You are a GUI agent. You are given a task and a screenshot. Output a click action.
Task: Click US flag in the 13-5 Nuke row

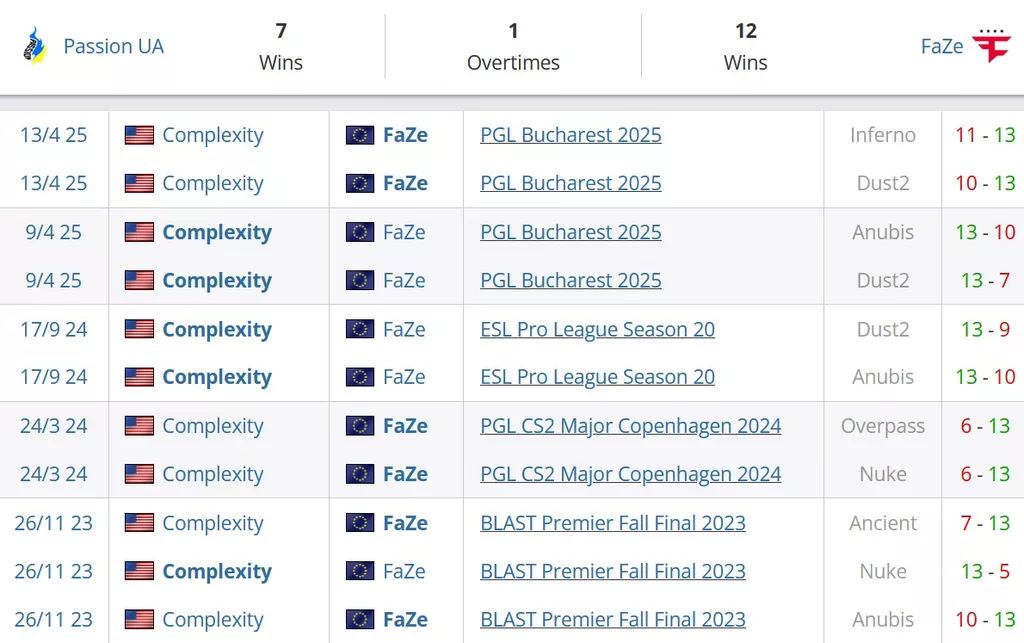click(139, 571)
